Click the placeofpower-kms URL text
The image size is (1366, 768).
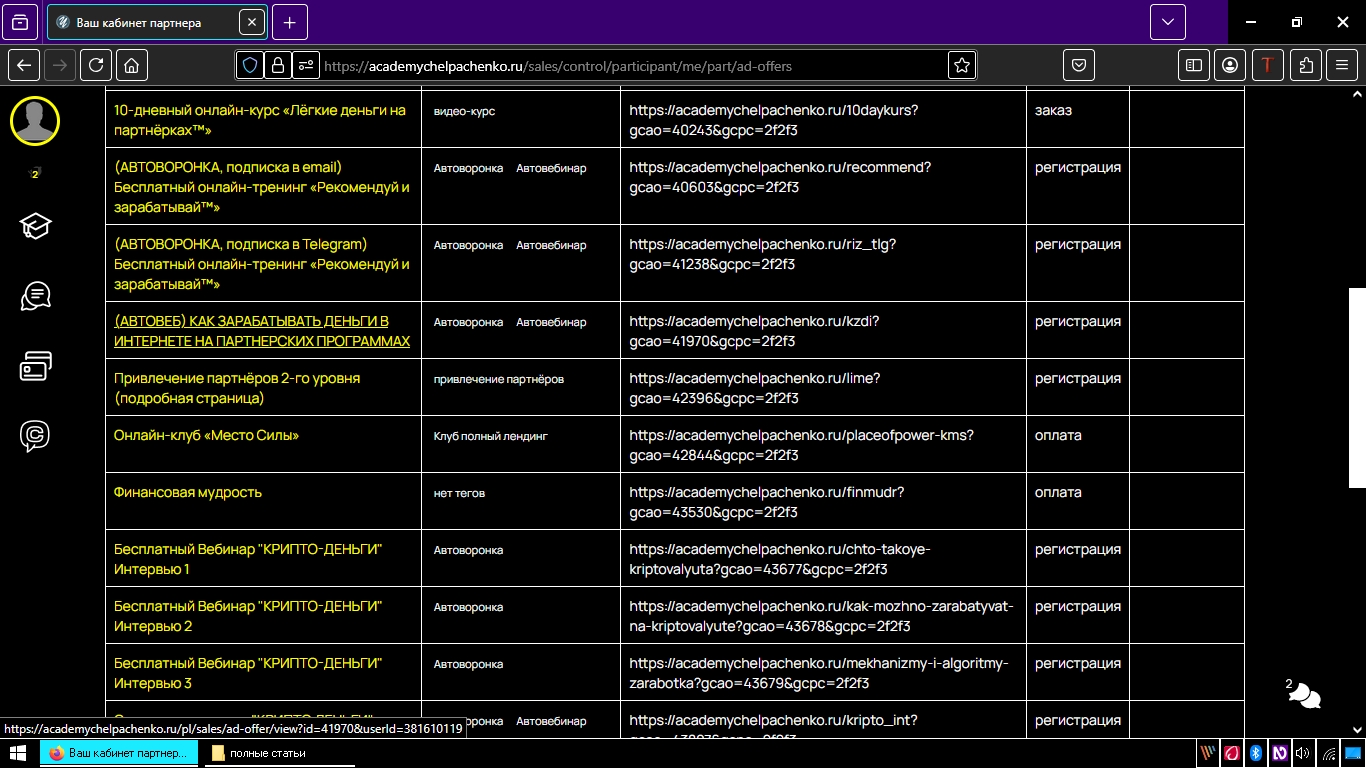click(x=801, y=445)
